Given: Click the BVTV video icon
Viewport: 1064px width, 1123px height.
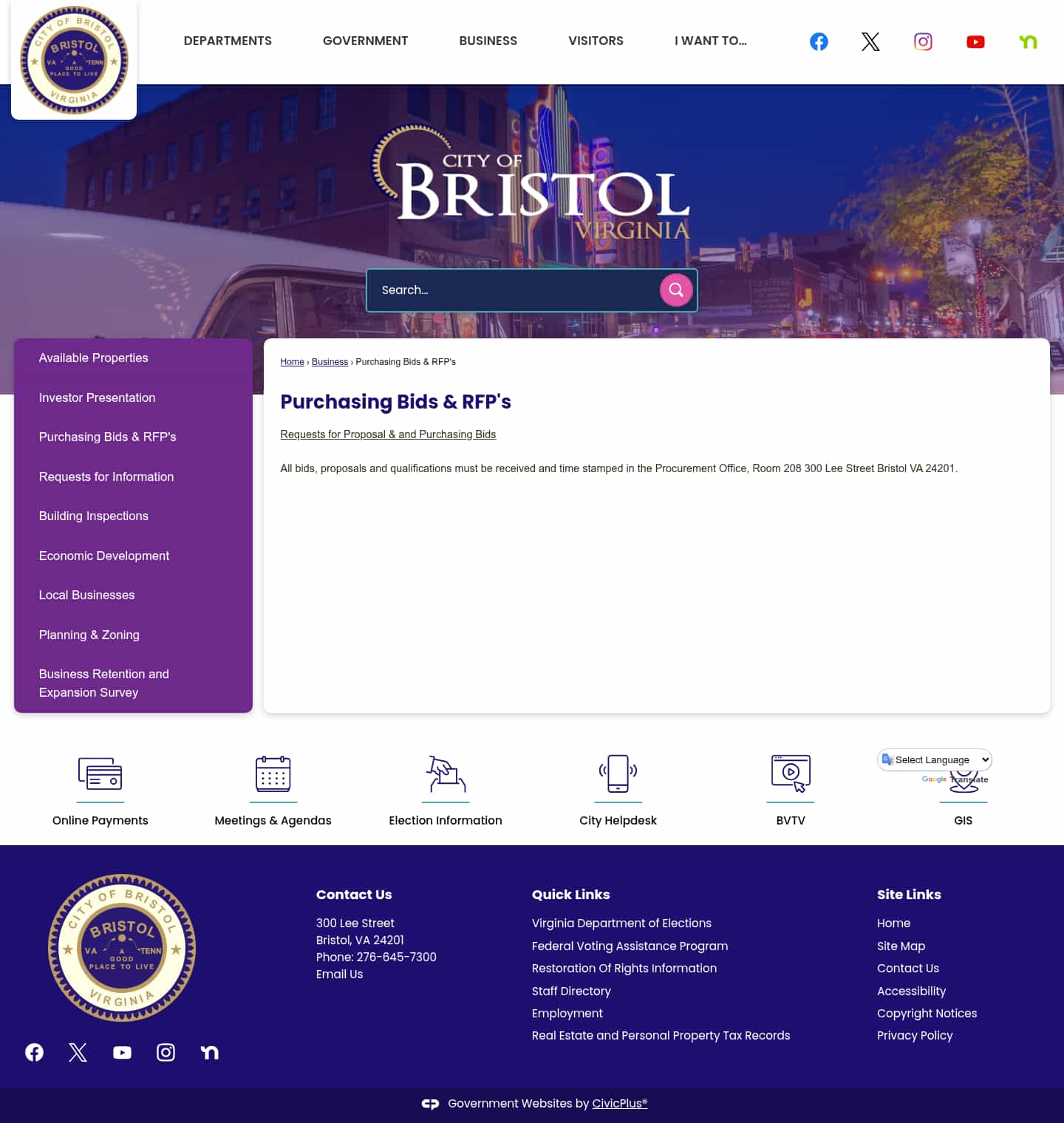Looking at the screenshot, I should [791, 776].
